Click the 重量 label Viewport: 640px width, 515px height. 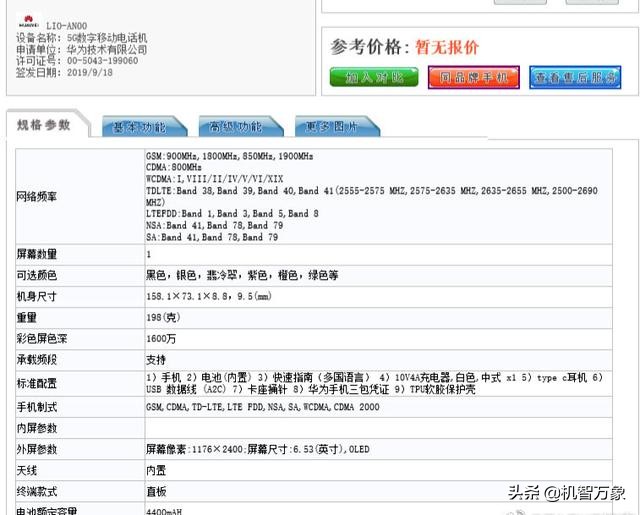pos(27,317)
